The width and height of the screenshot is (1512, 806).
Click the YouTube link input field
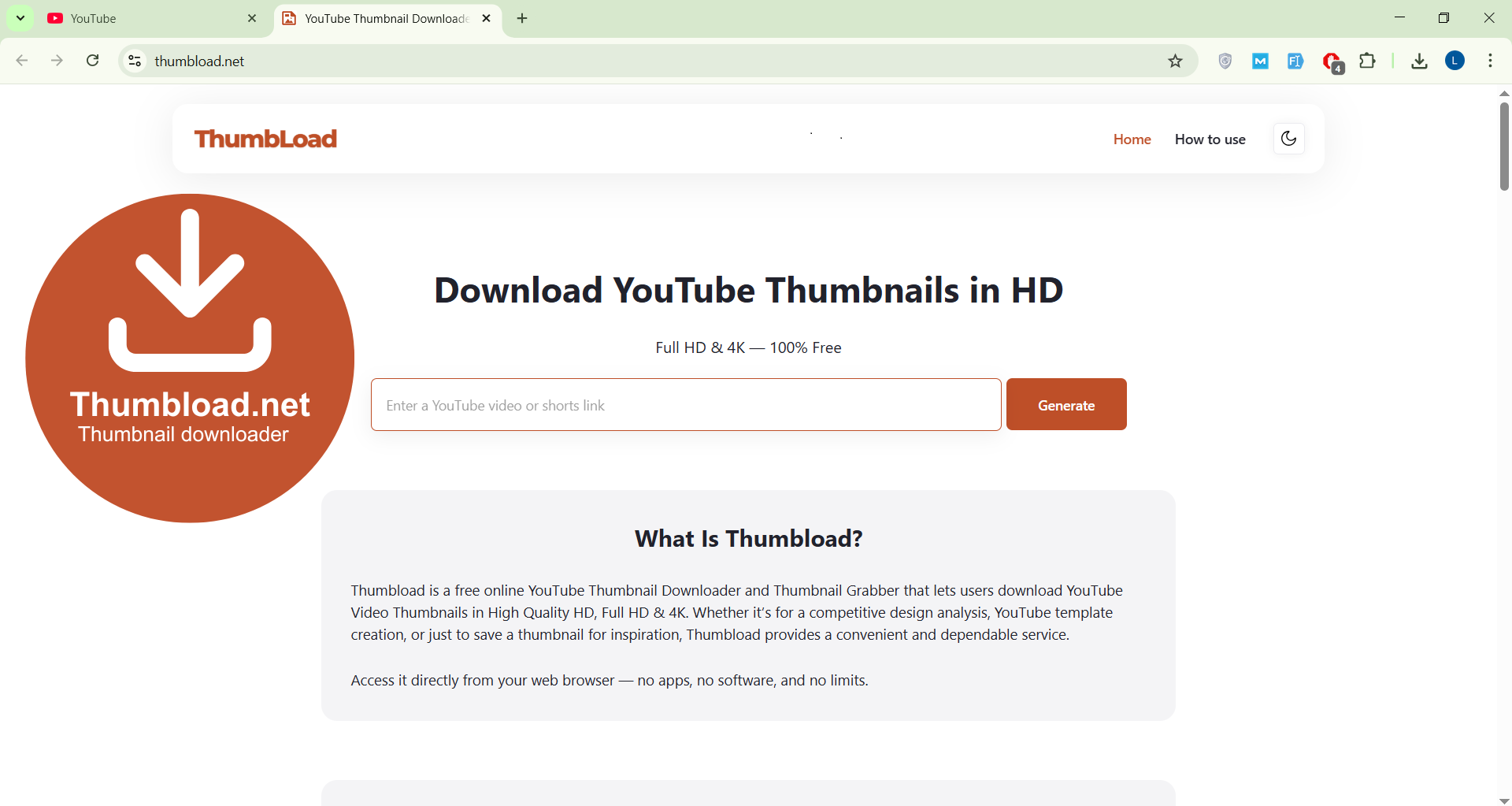point(685,405)
